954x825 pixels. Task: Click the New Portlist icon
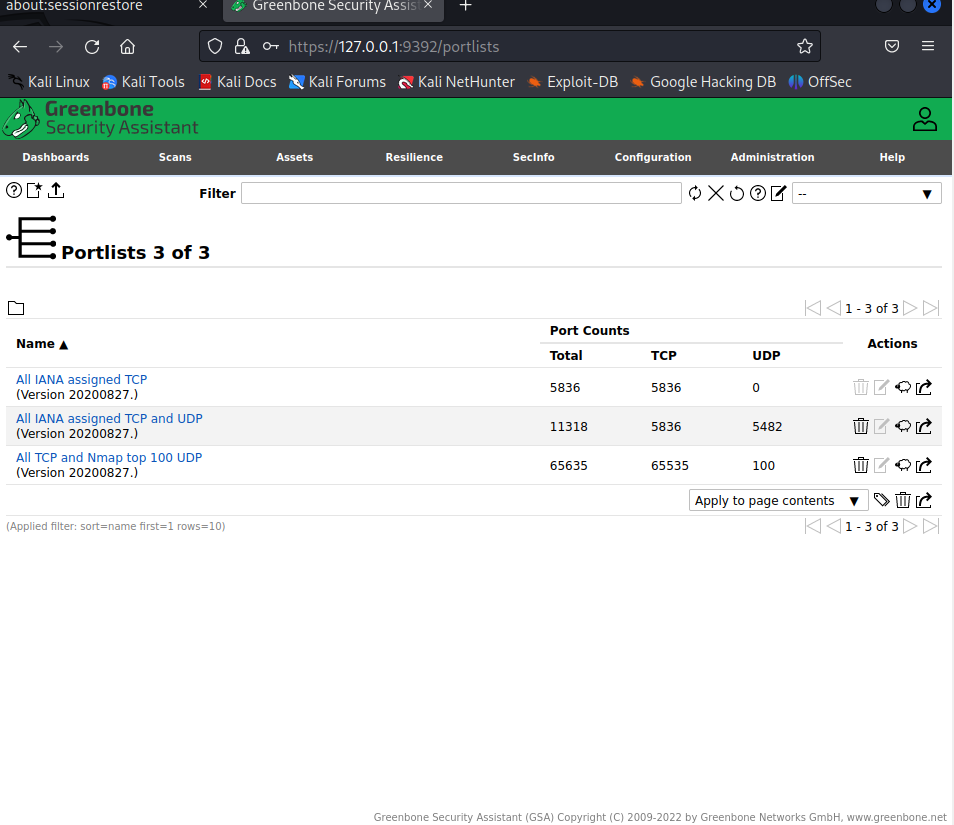tap(35, 190)
